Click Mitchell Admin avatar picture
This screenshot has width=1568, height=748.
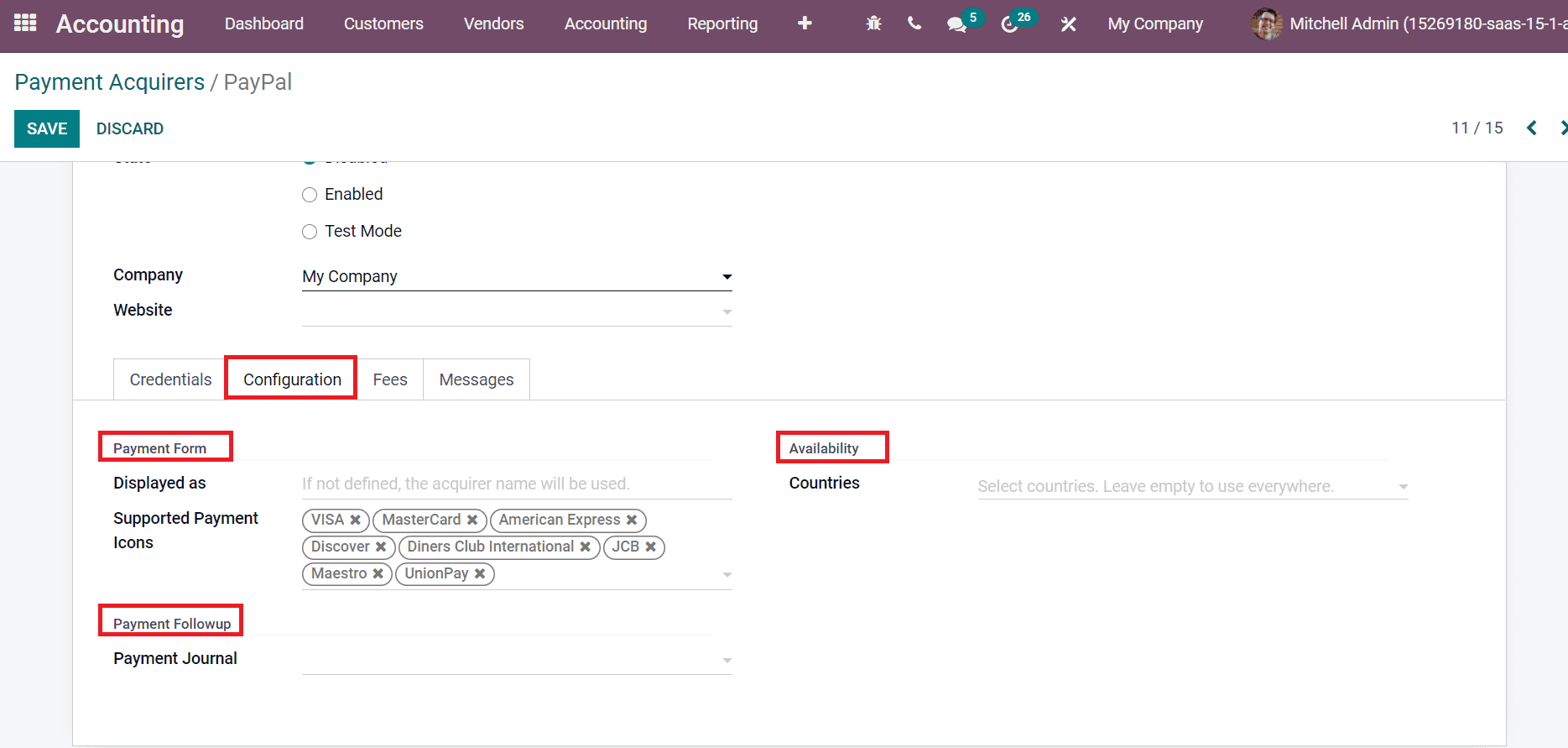(1266, 24)
